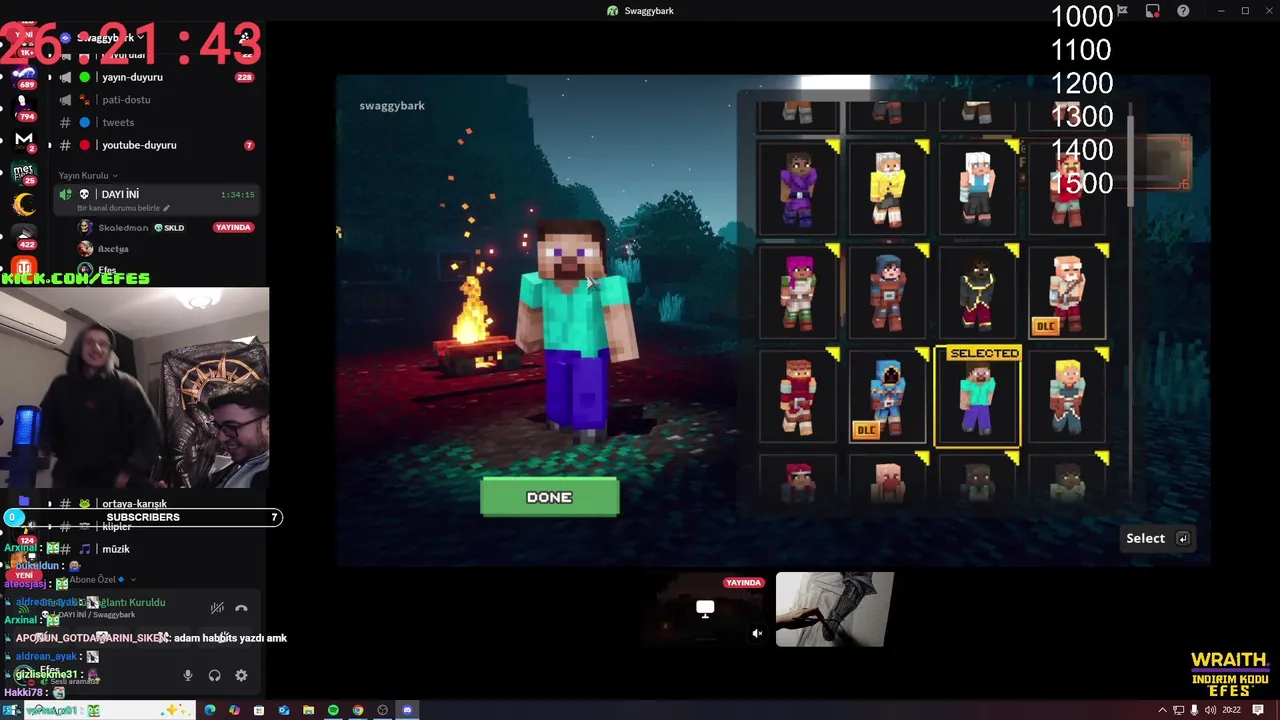This screenshot has height=720, width=1280.
Task: Open Windows notification center
Action: (x=1259, y=710)
